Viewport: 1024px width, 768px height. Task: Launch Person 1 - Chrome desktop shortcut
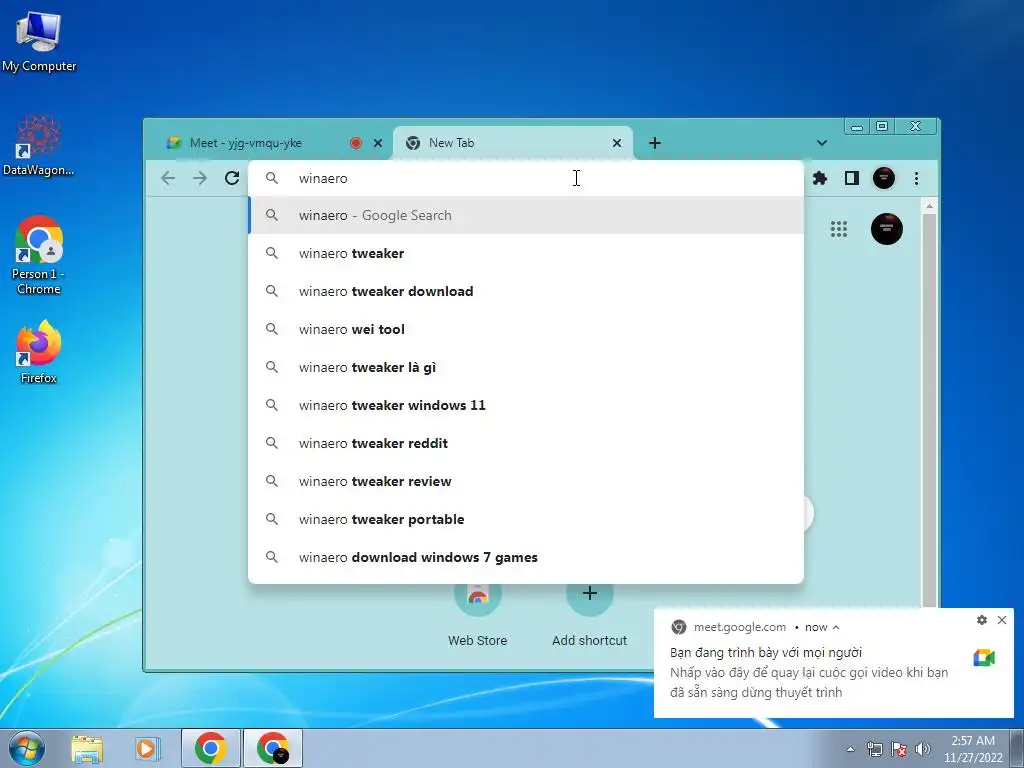click(x=39, y=255)
